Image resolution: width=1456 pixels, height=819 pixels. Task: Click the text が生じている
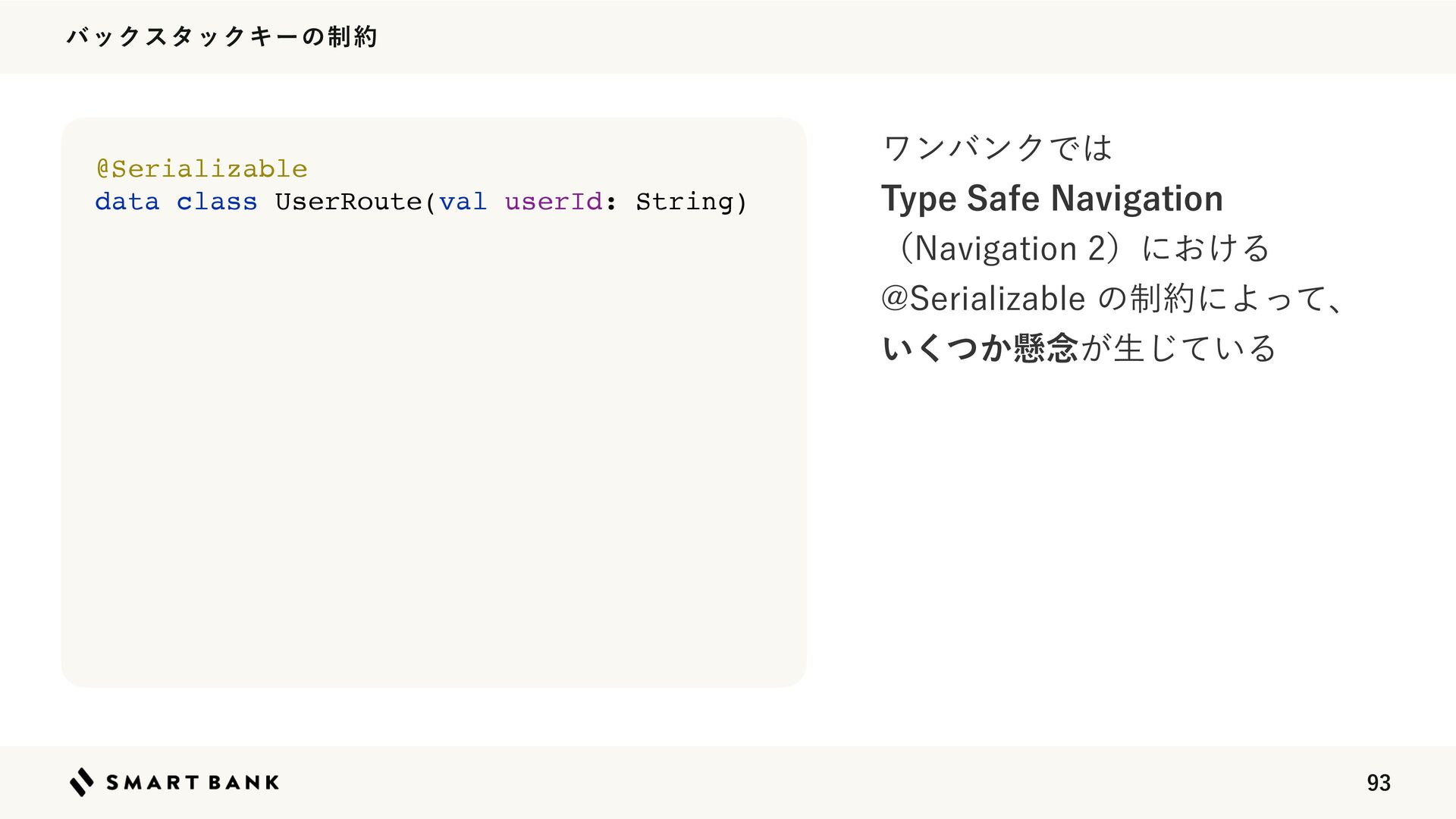[1179, 348]
